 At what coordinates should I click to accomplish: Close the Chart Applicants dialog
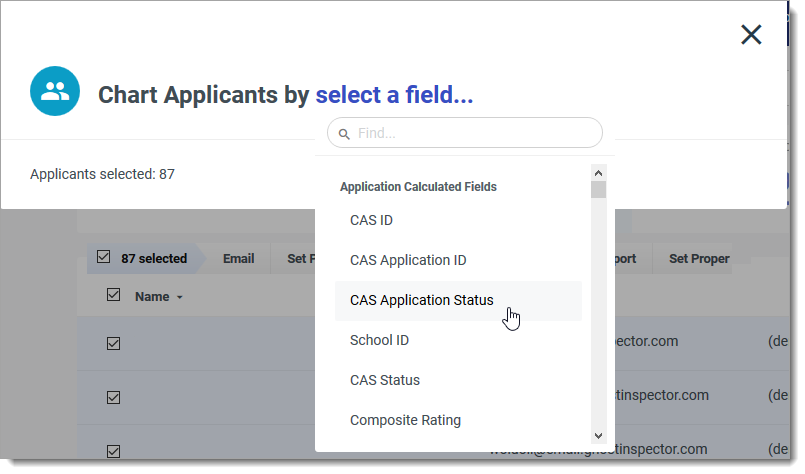tap(751, 35)
